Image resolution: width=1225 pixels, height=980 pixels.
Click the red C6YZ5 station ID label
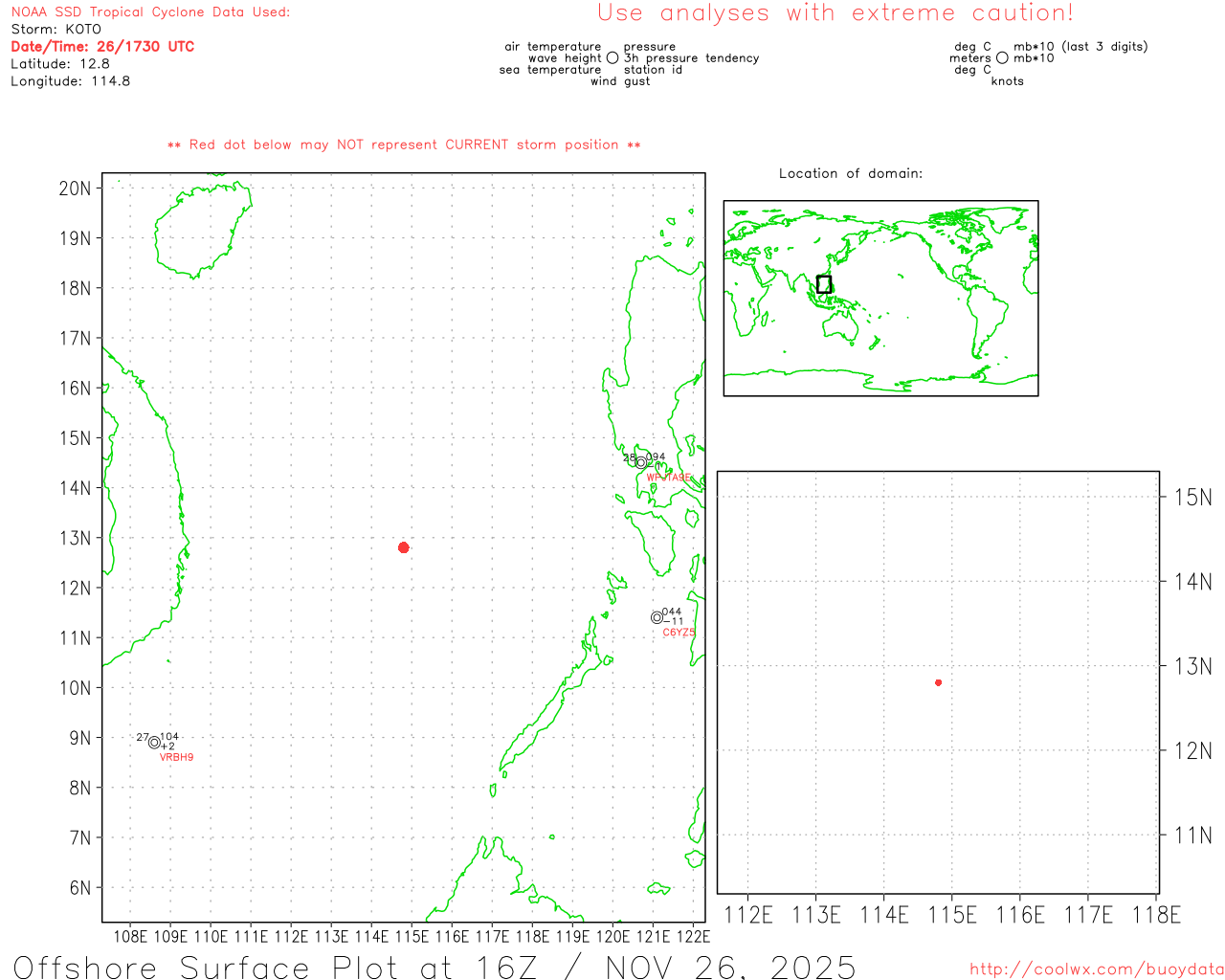679,633
